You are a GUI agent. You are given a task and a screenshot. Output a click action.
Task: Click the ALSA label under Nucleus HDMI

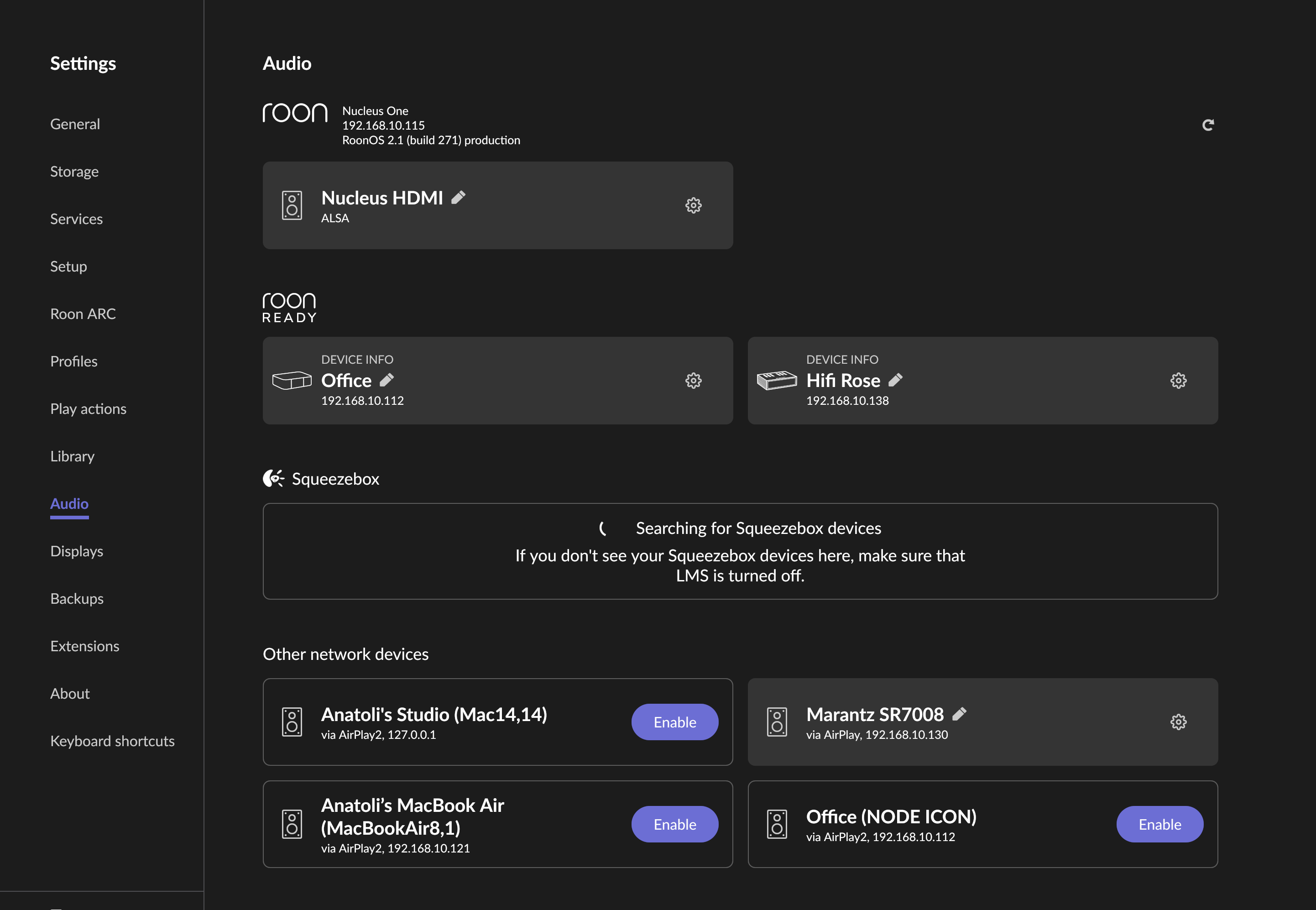pos(334,218)
